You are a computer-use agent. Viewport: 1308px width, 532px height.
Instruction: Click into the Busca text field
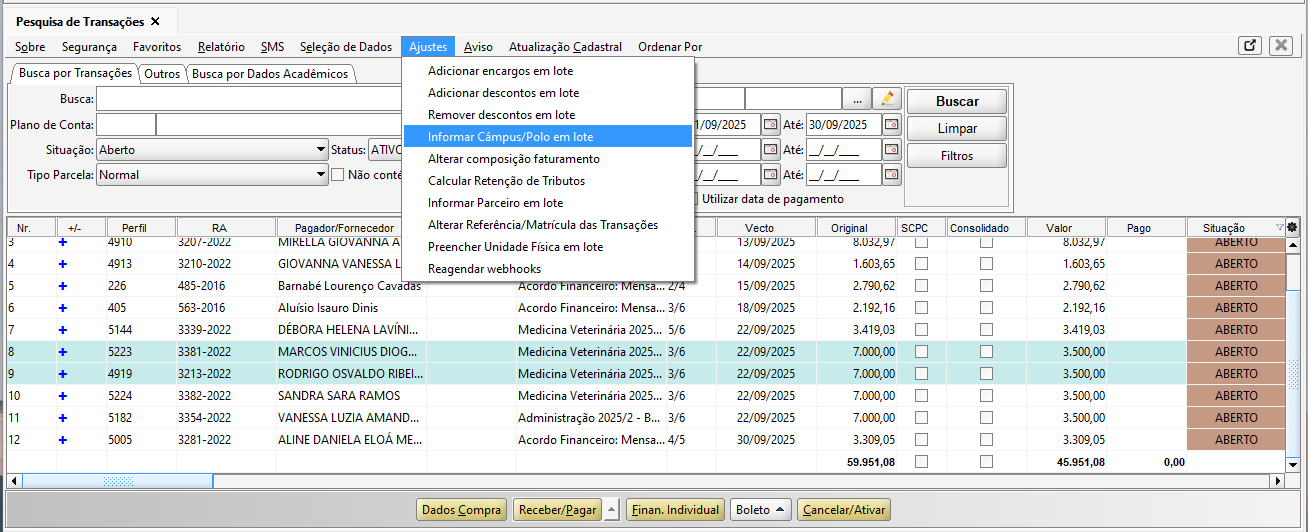pos(250,99)
